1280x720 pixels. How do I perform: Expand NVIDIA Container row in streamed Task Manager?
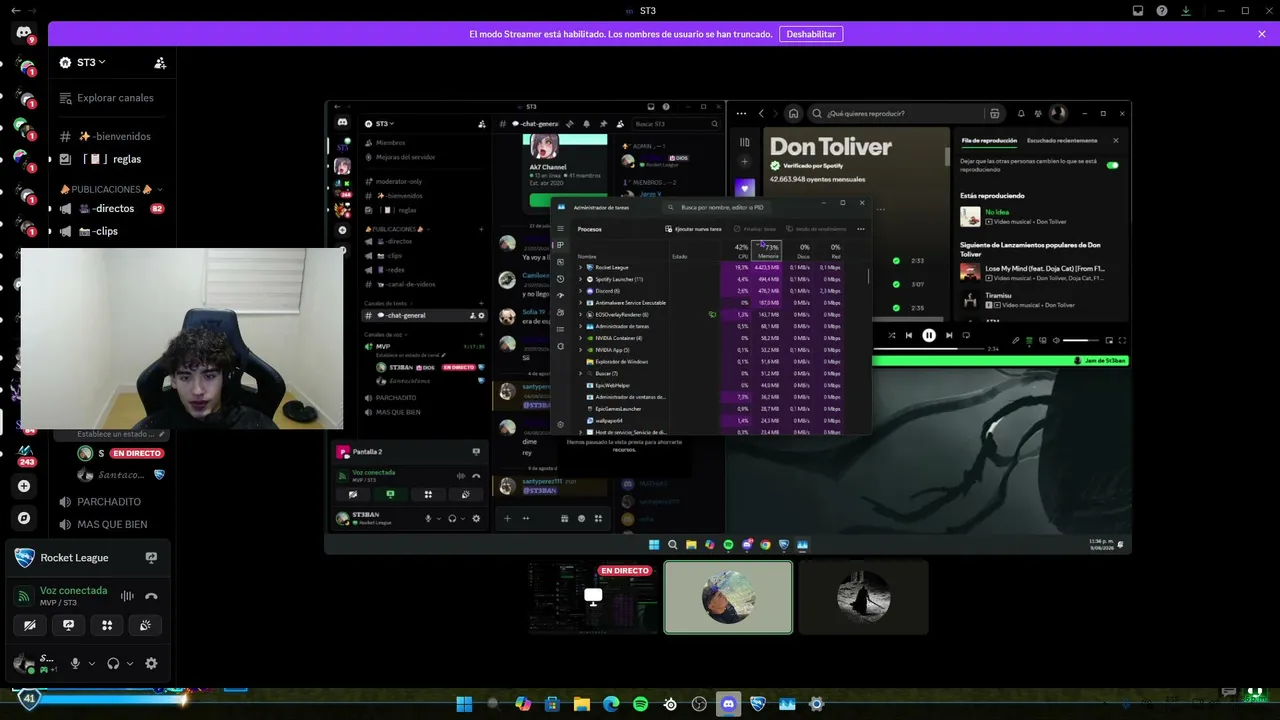tap(580, 338)
